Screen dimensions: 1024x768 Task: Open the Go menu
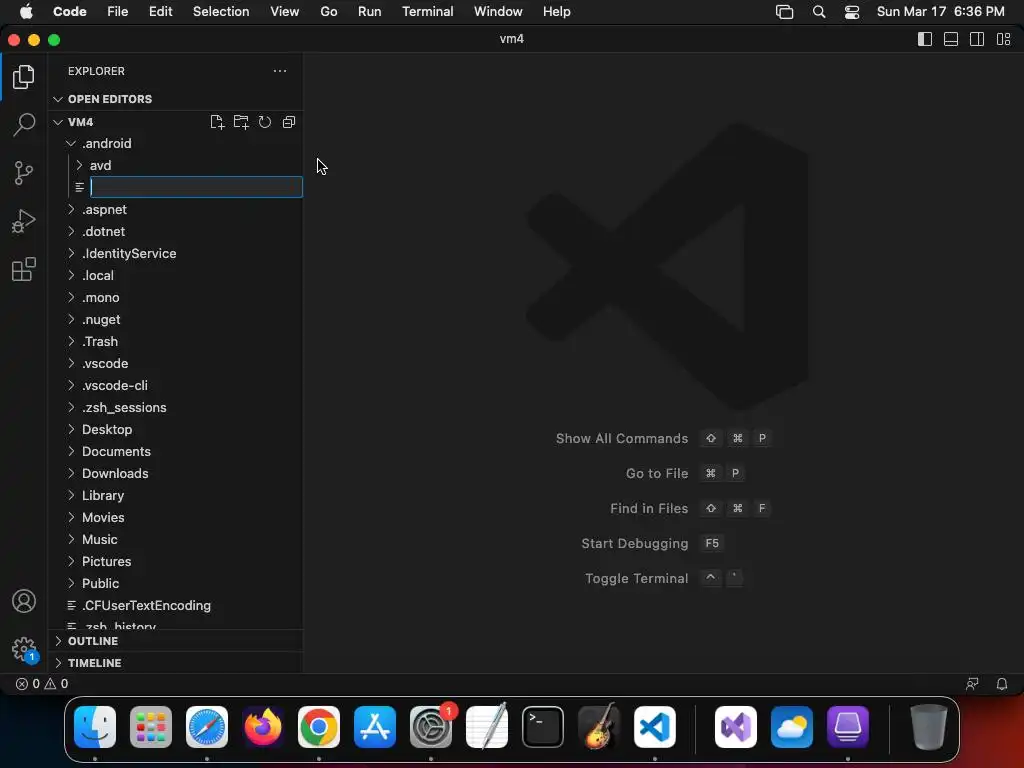tap(328, 12)
